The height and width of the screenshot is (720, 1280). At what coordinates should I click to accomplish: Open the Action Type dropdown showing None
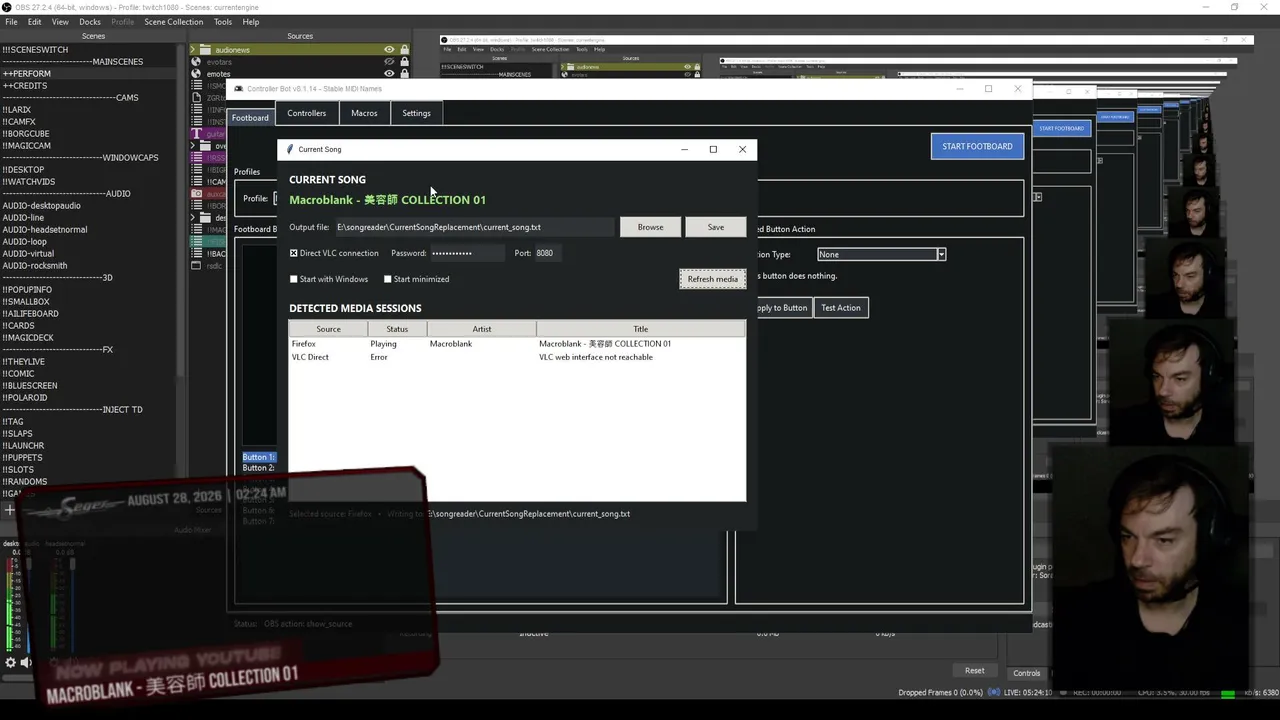point(881,254)
